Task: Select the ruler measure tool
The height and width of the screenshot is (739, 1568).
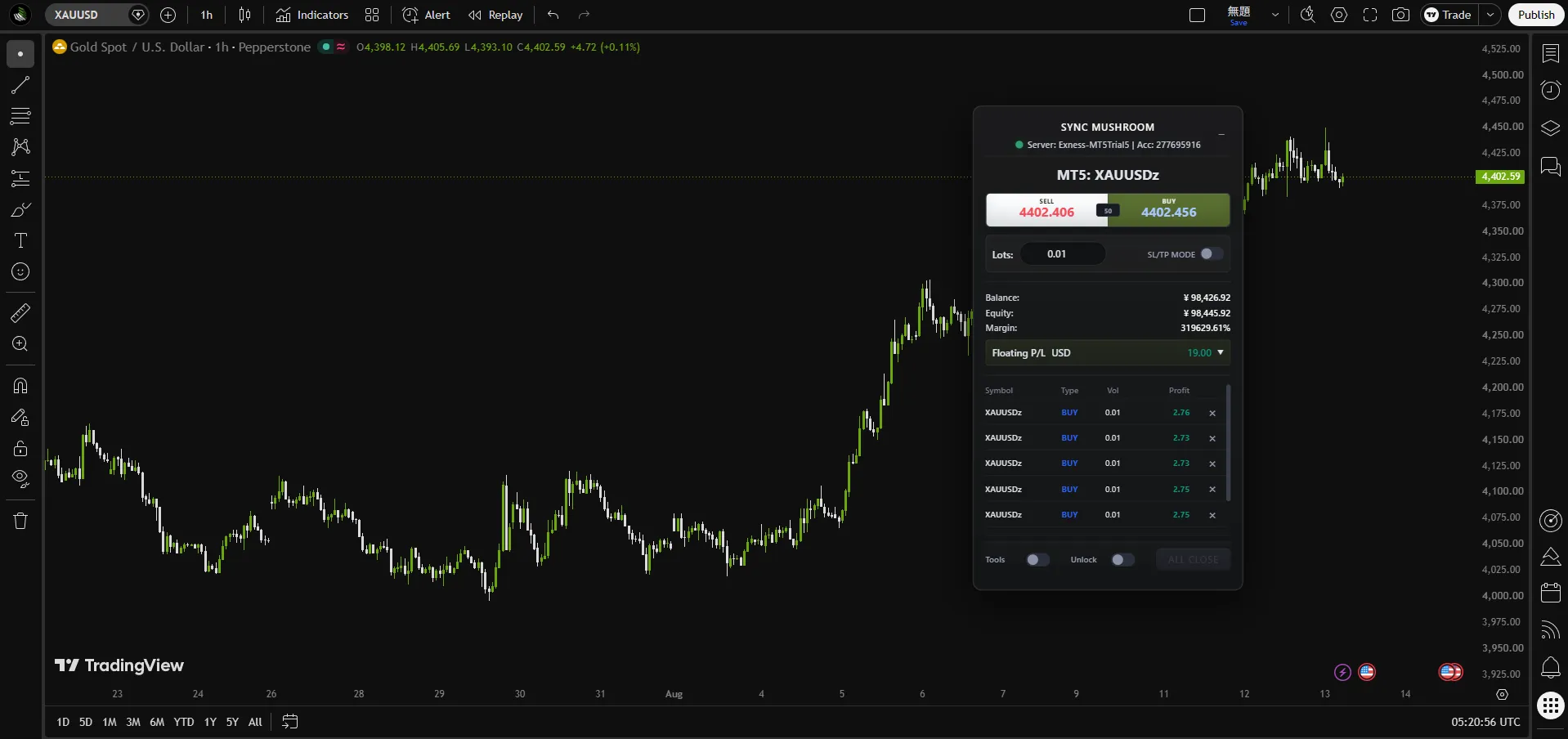Action: click(x=20, y=312)
